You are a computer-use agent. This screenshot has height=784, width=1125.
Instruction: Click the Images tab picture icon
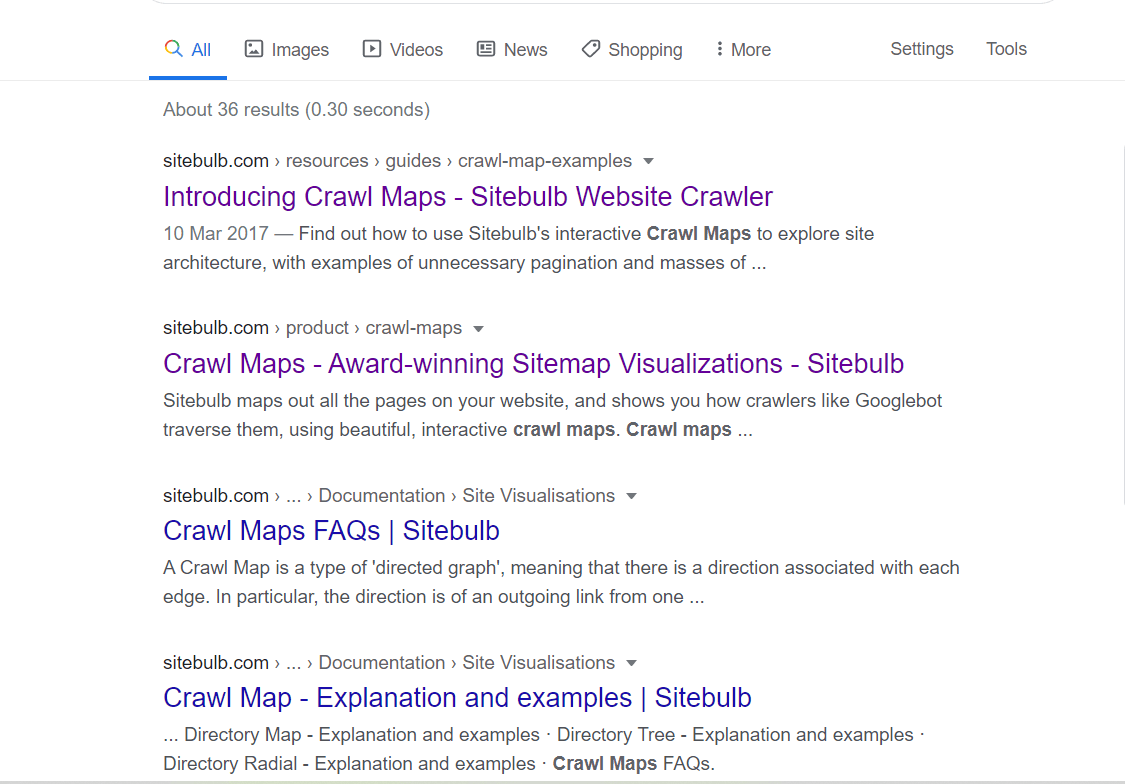coord(254,49)
